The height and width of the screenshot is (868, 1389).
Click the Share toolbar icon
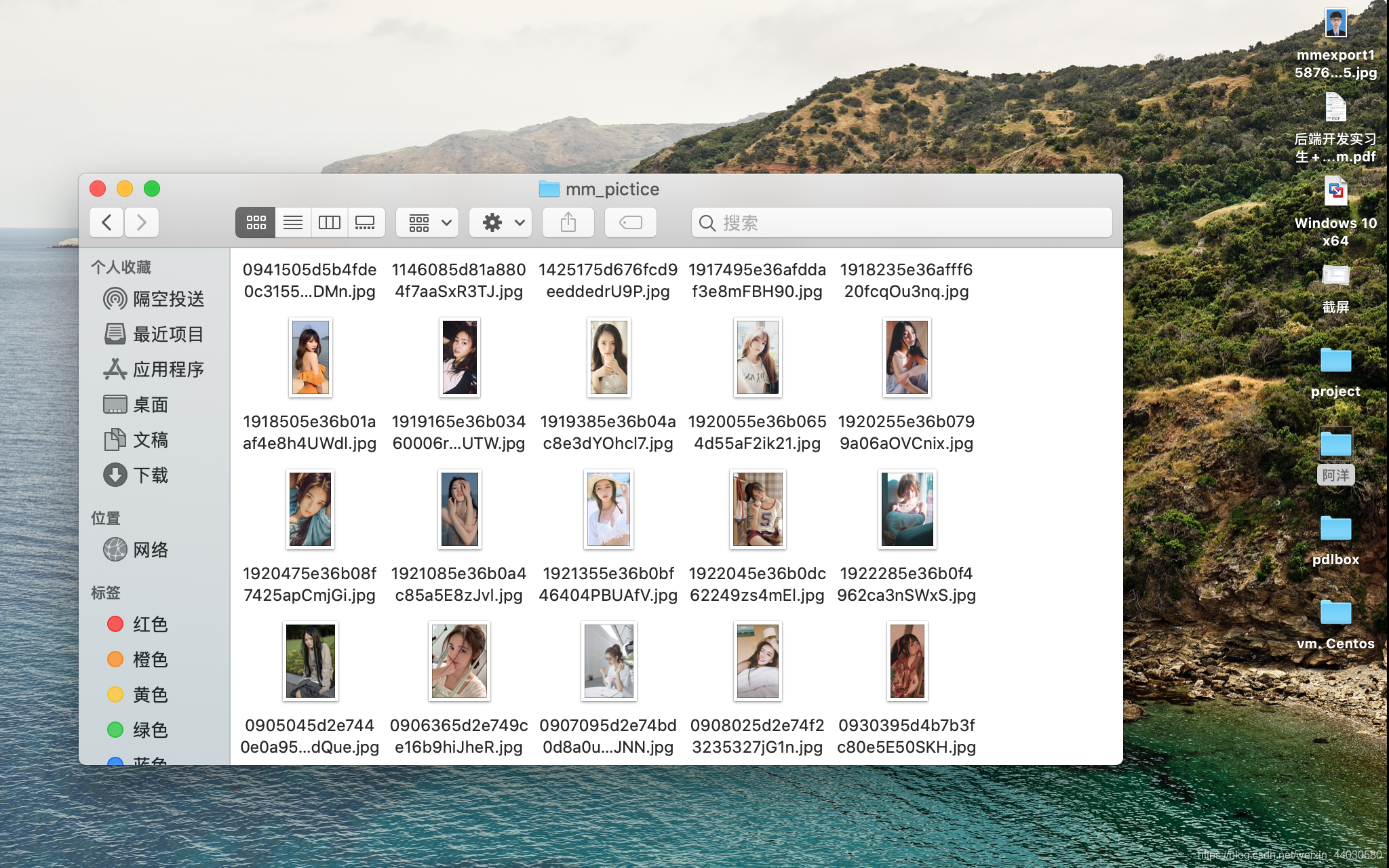coord(568,222)
